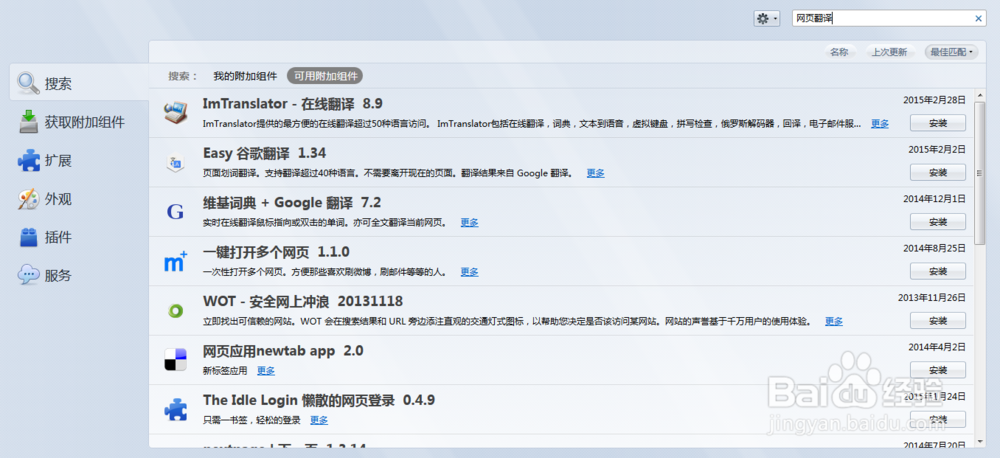This screenshot has width=1000, height=458.
Task: Click the 2013年11月26日 update date
Action: 932,297
